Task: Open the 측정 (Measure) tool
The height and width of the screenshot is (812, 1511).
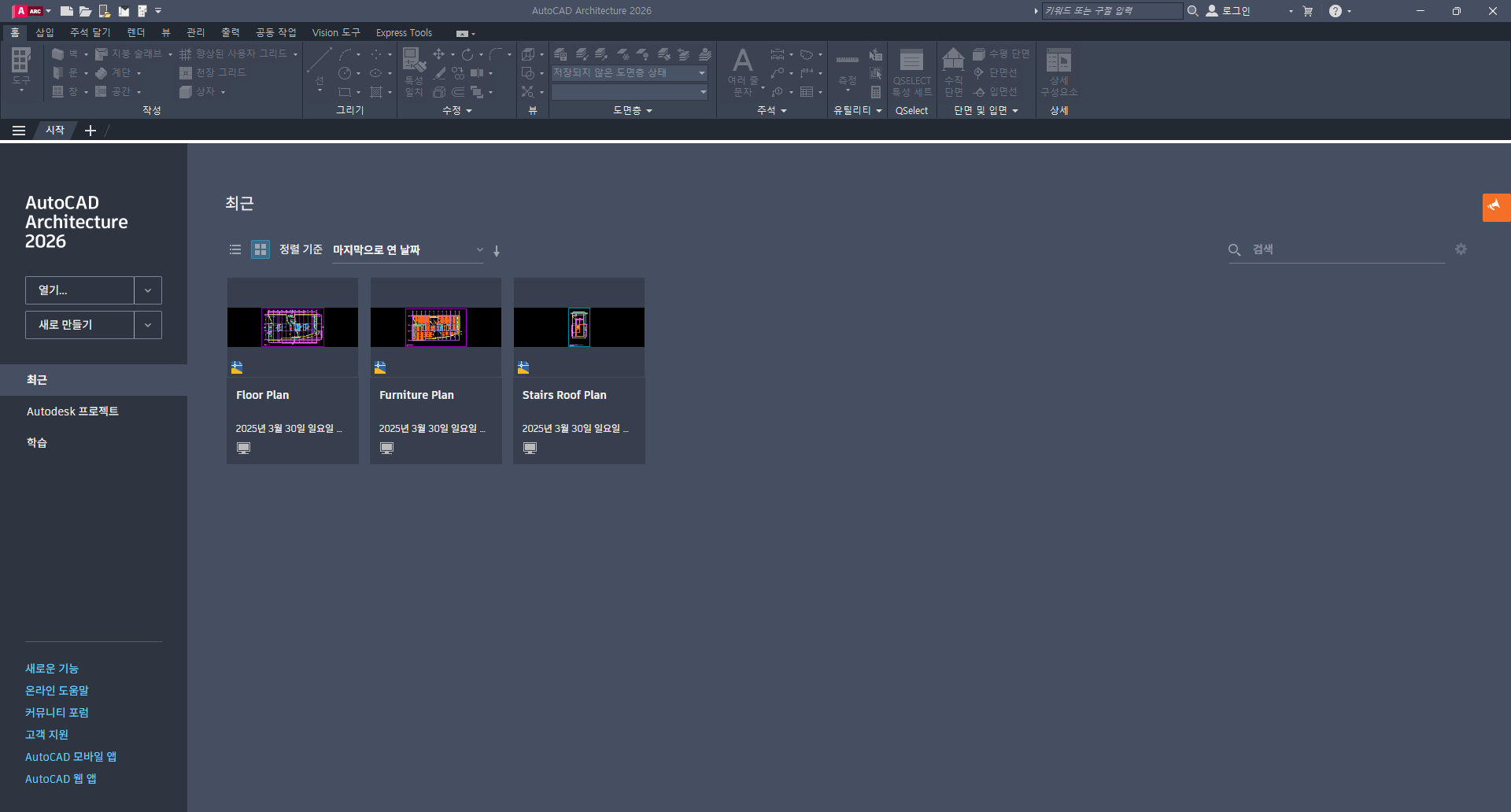Action: tap(848, 65)
